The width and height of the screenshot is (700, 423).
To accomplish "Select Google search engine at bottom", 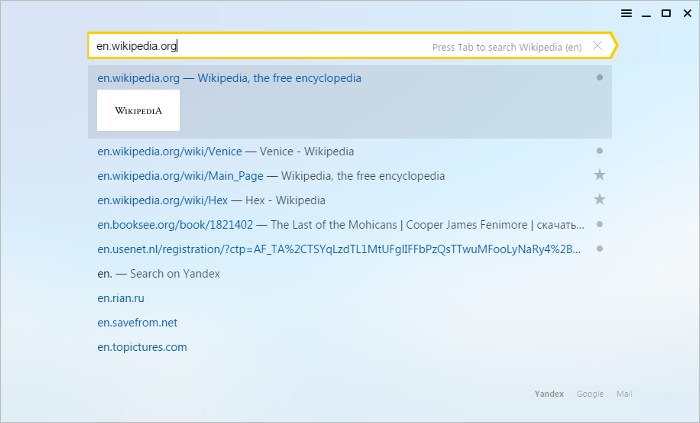I will click(x=590, y=394).
